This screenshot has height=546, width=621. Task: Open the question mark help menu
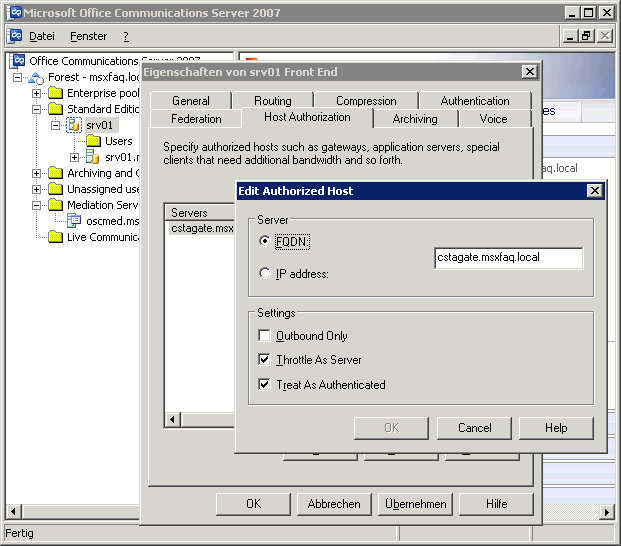tap(126, 36)
